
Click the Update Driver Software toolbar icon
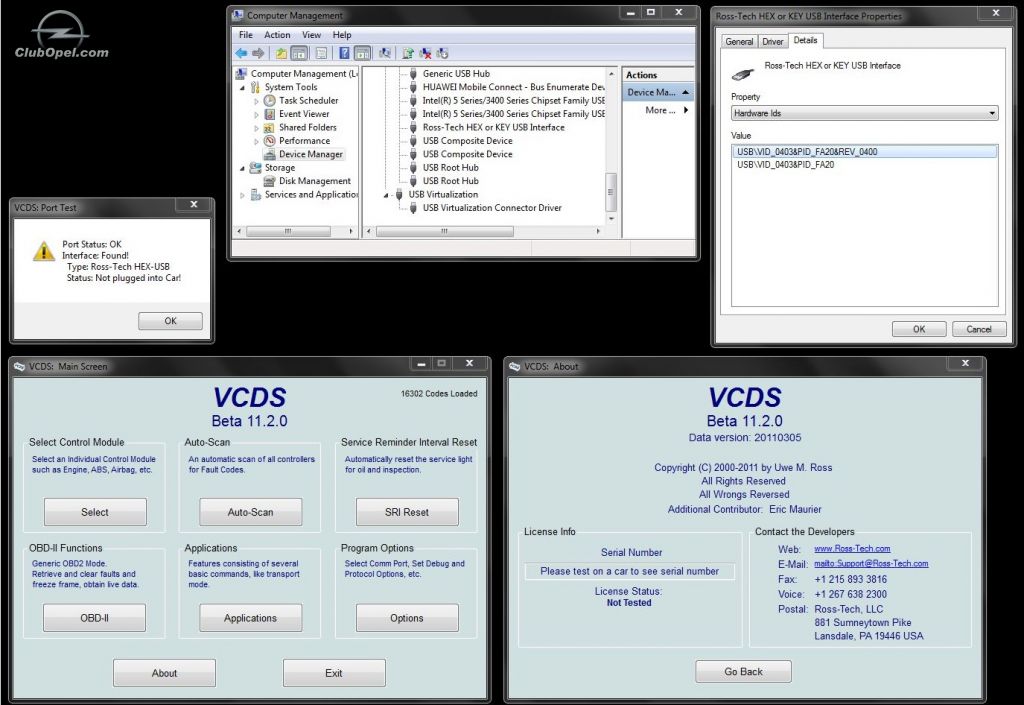408,54
